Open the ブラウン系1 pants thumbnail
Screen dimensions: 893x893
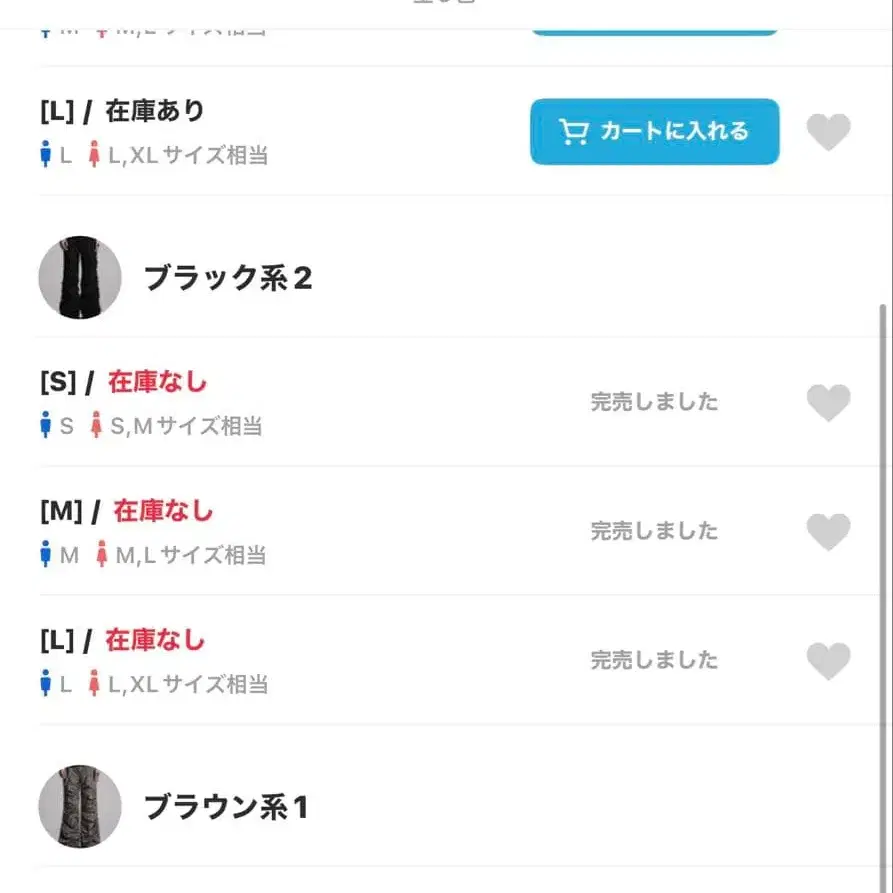80,807
